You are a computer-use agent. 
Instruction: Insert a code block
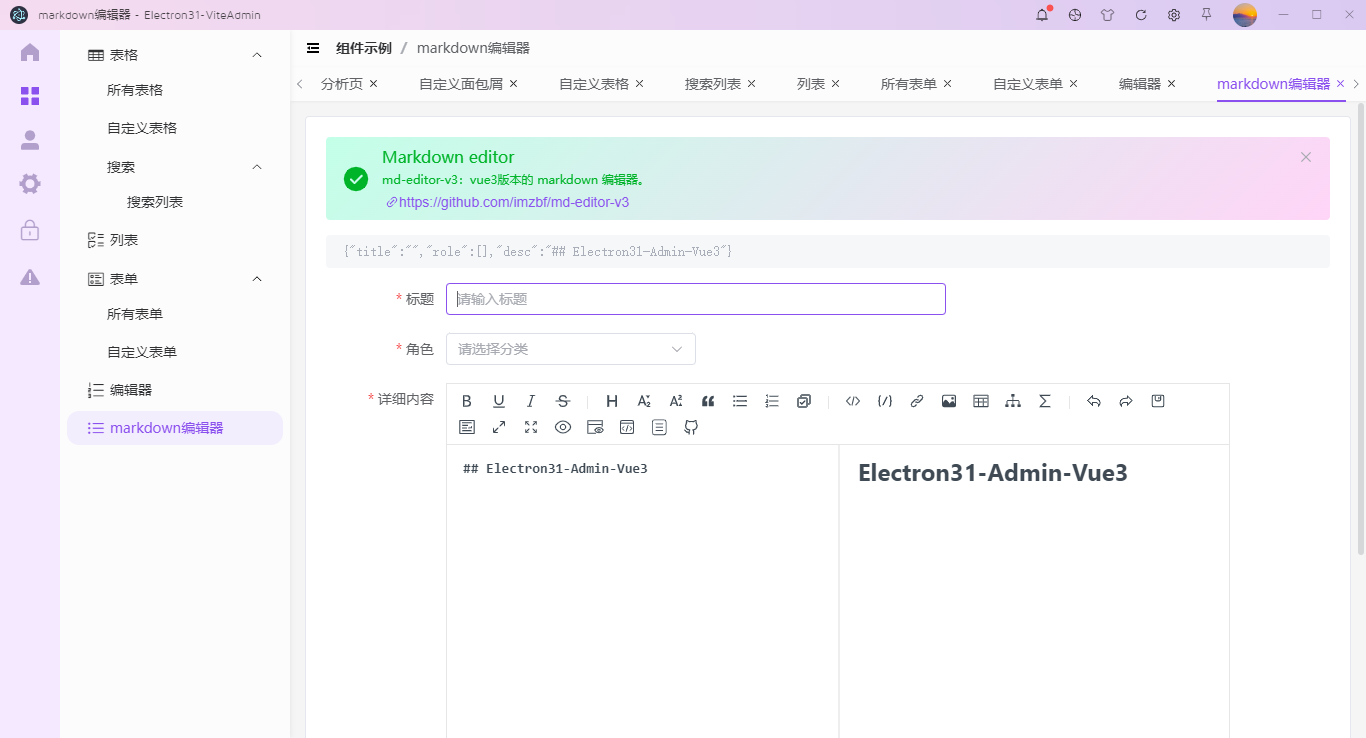click(x=852, y=401)
